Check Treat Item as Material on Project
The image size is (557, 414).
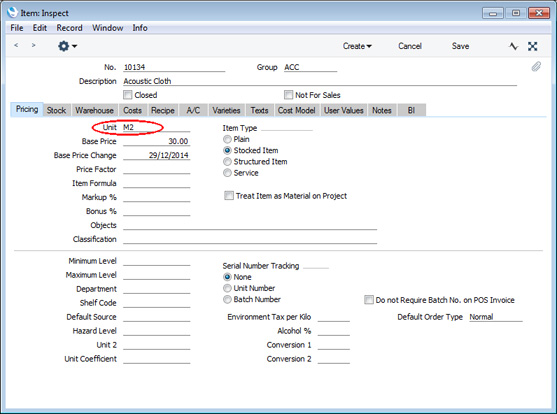[x=229, y=195]
